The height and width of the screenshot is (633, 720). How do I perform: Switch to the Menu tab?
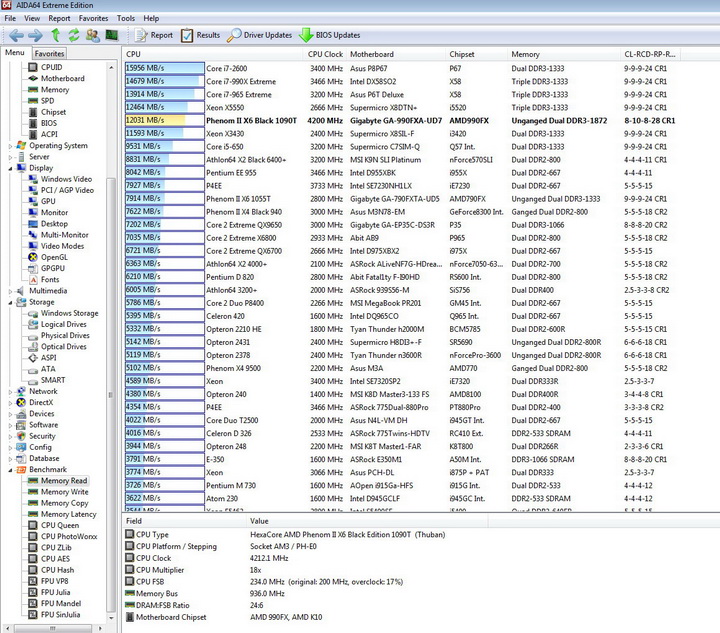[x=15, y=53]
